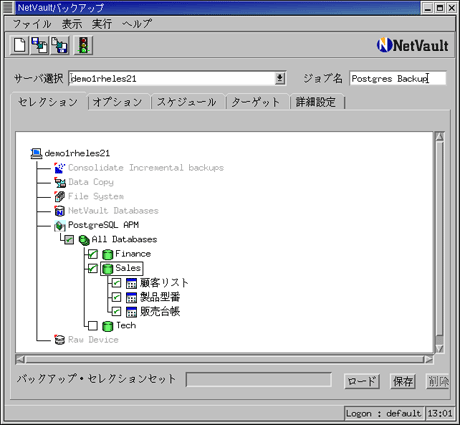Switch to the 詳細設定 tab

[316, 102]
